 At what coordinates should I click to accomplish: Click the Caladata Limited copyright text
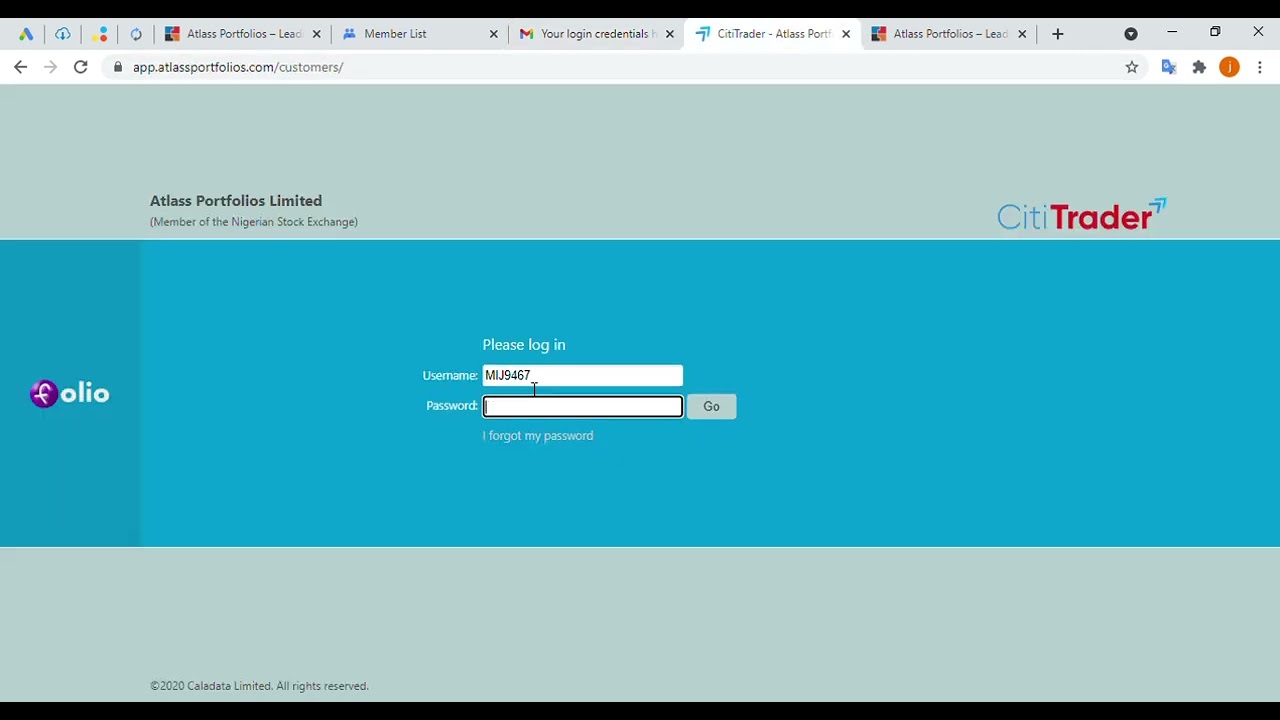(x=259, y=686)
